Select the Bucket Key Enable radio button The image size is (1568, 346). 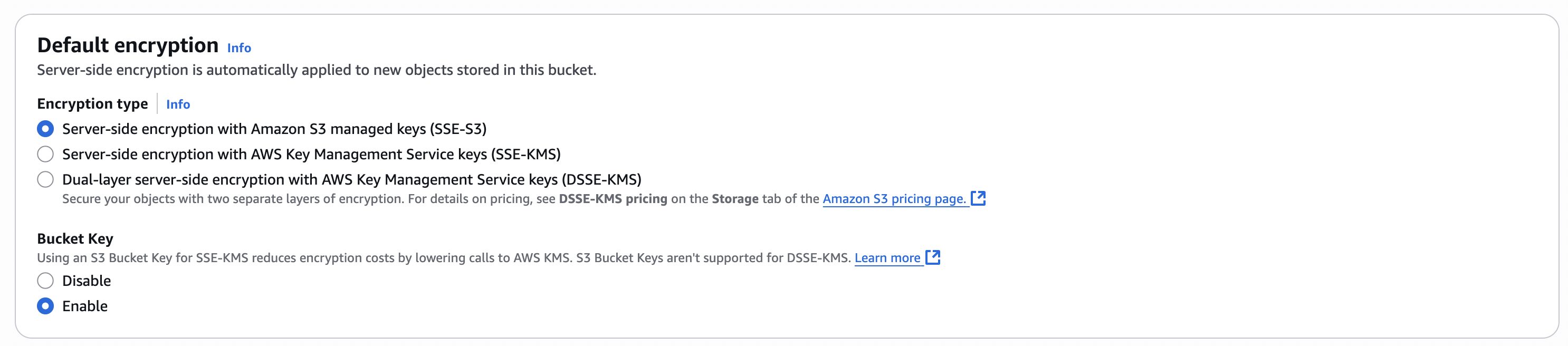46,306
